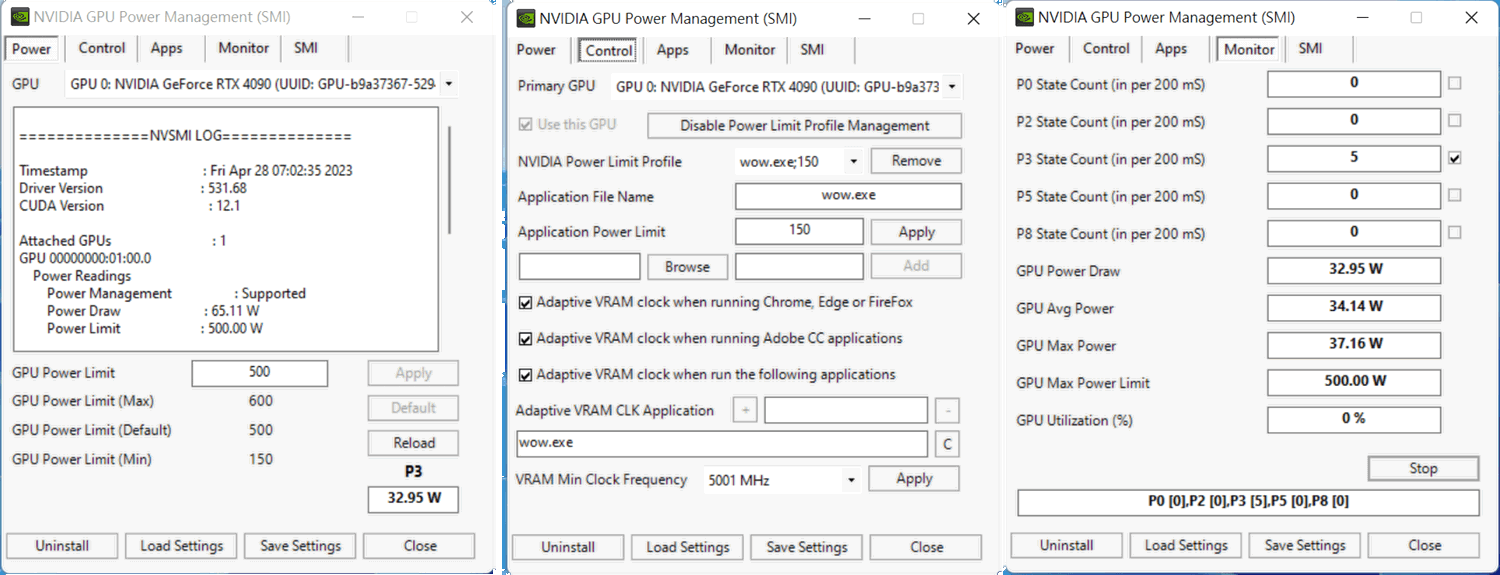Image resolution: width=1500 pixels, height=575 pixels.
Task: Expand the NVIDIA Power Limit Profile dropdown
Action: 853,161
